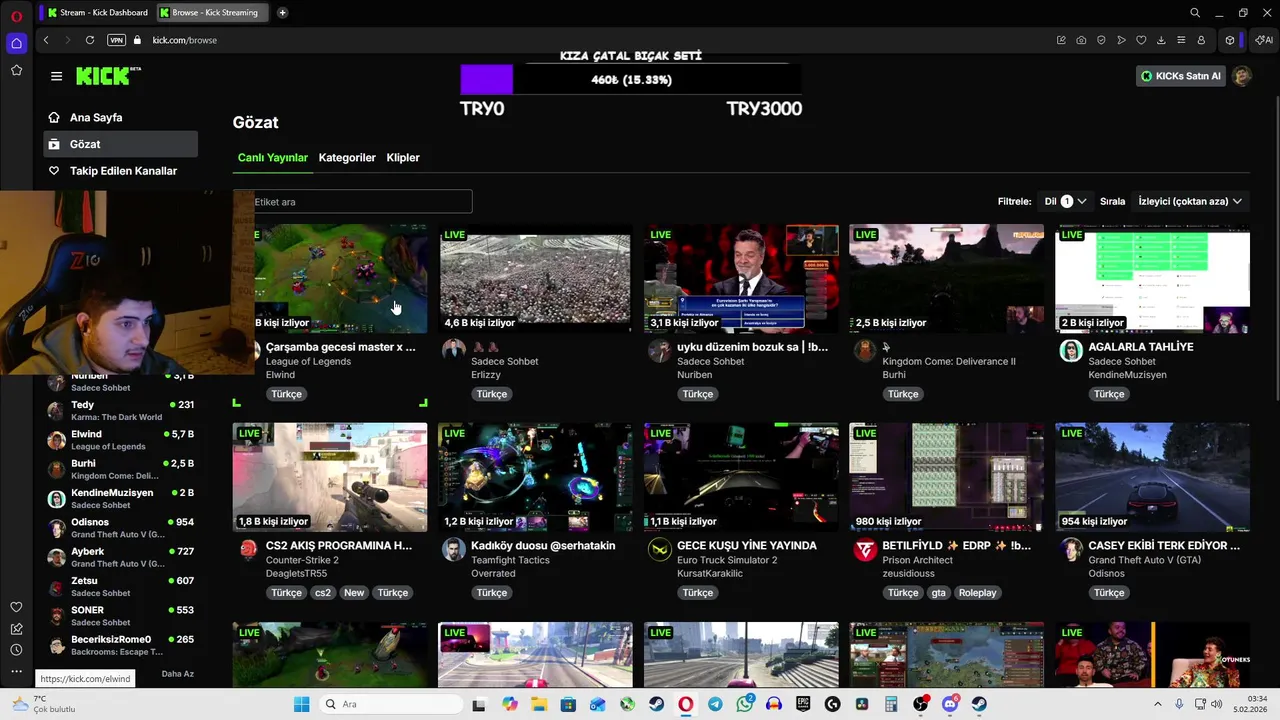
Task: Open the browser downloads icon
Action: tap(1161, 40)
